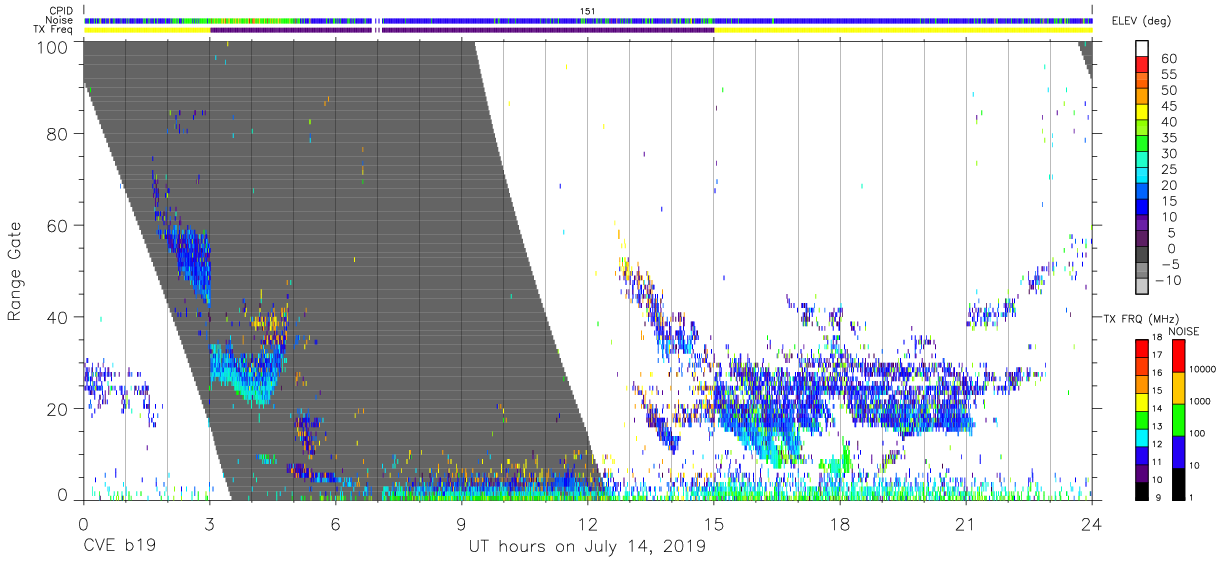Pick the yellow segment of ELEV colorbar
Image resolution: width=1228 pixels, height=567 pixels.
pyautogui.click(x=1144, y=114)
